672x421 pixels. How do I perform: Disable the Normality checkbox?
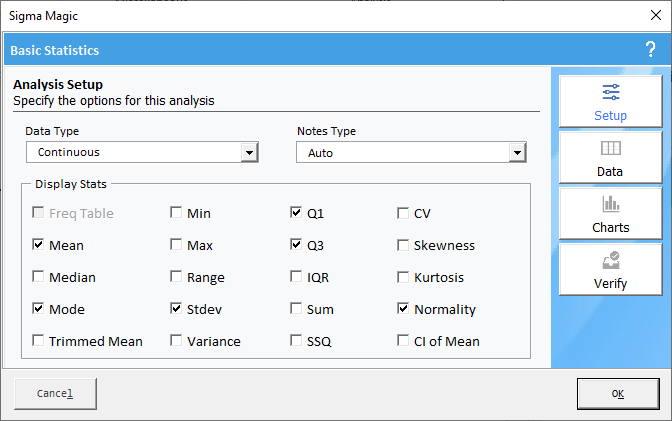click(x=403, y=309)
